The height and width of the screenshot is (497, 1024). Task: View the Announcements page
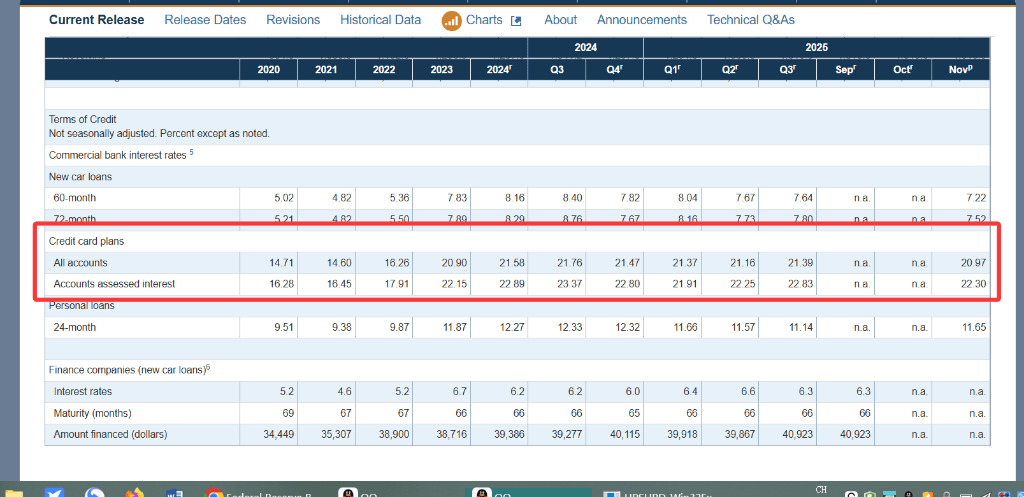(641, 20)
